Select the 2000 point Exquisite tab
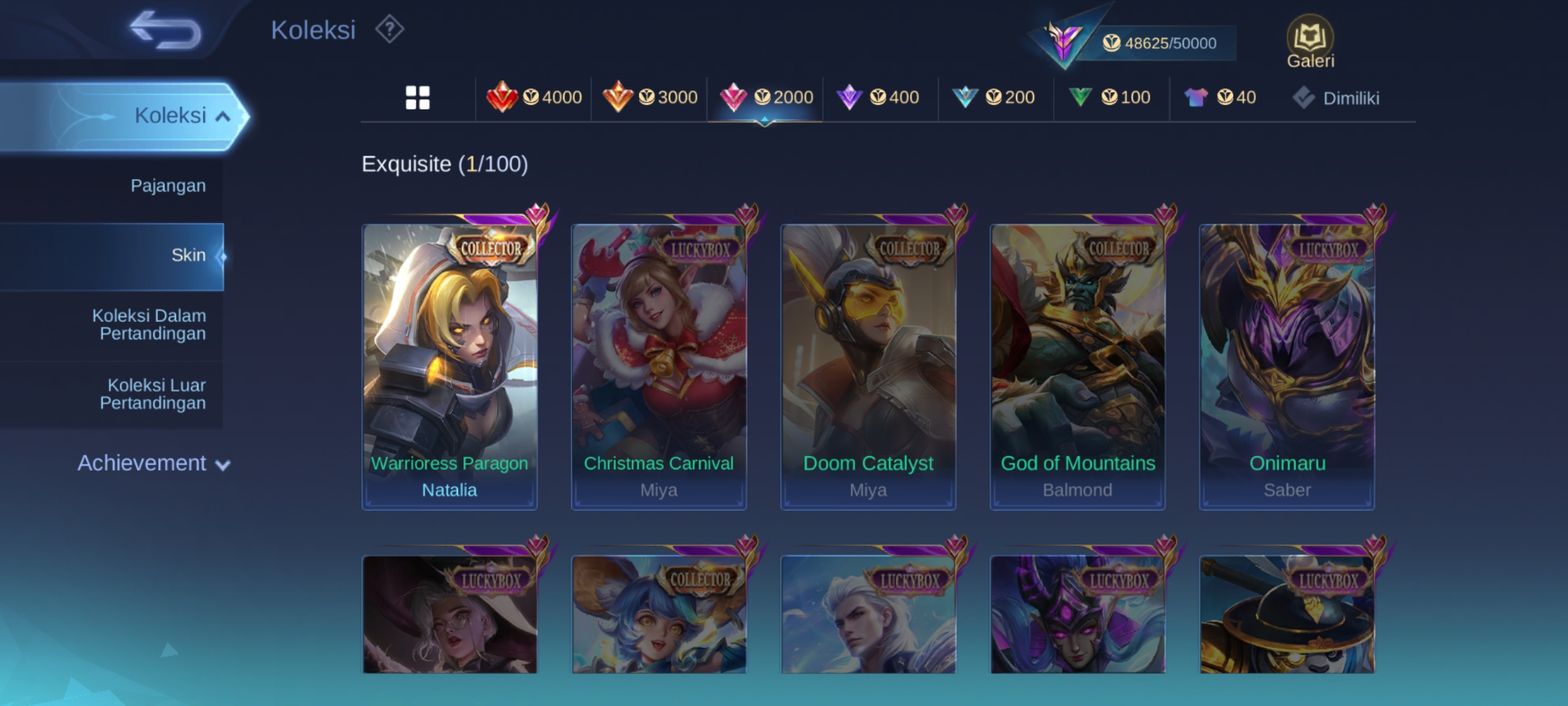Image resolution: width=1568 pixels, height=706 pixels. [765, 97]
